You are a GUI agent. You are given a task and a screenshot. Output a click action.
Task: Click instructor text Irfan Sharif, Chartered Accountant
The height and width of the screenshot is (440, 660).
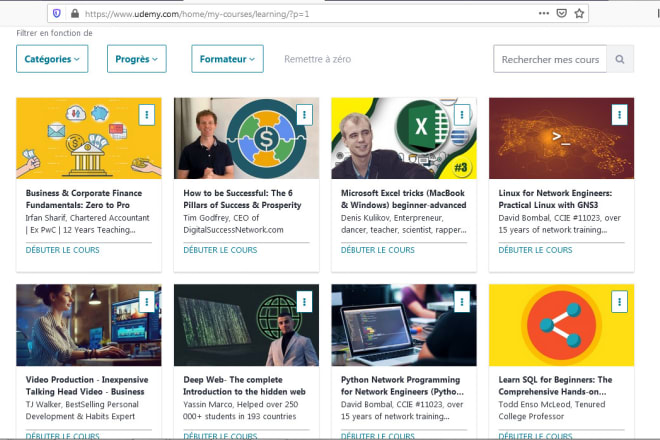click(x=88, y=218)
